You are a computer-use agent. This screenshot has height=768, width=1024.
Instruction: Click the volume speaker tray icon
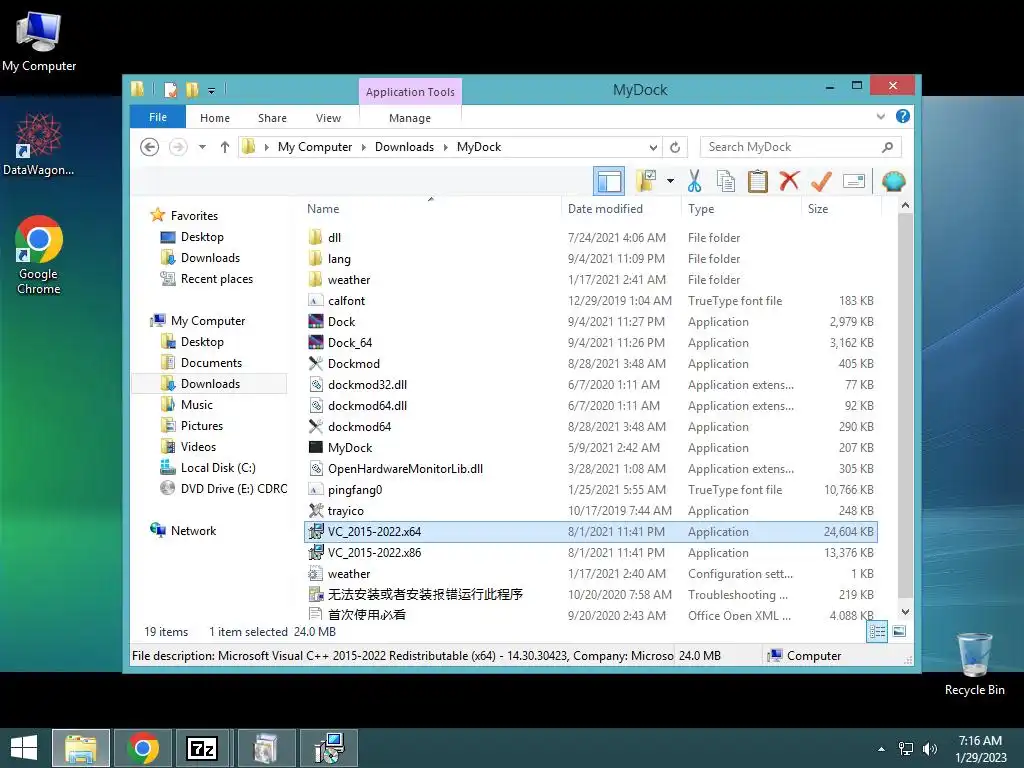pyautogui.click(x=930, y=749)
